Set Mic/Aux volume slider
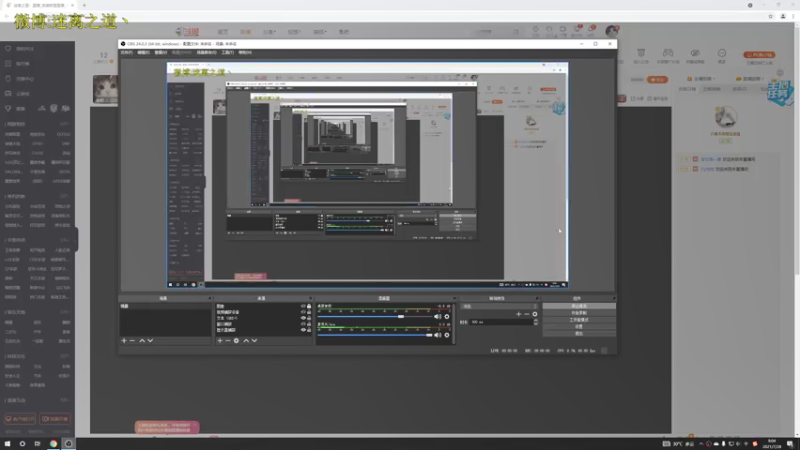Image resolution: width=800 pixels, height=450 pixels. coord(376,335)
